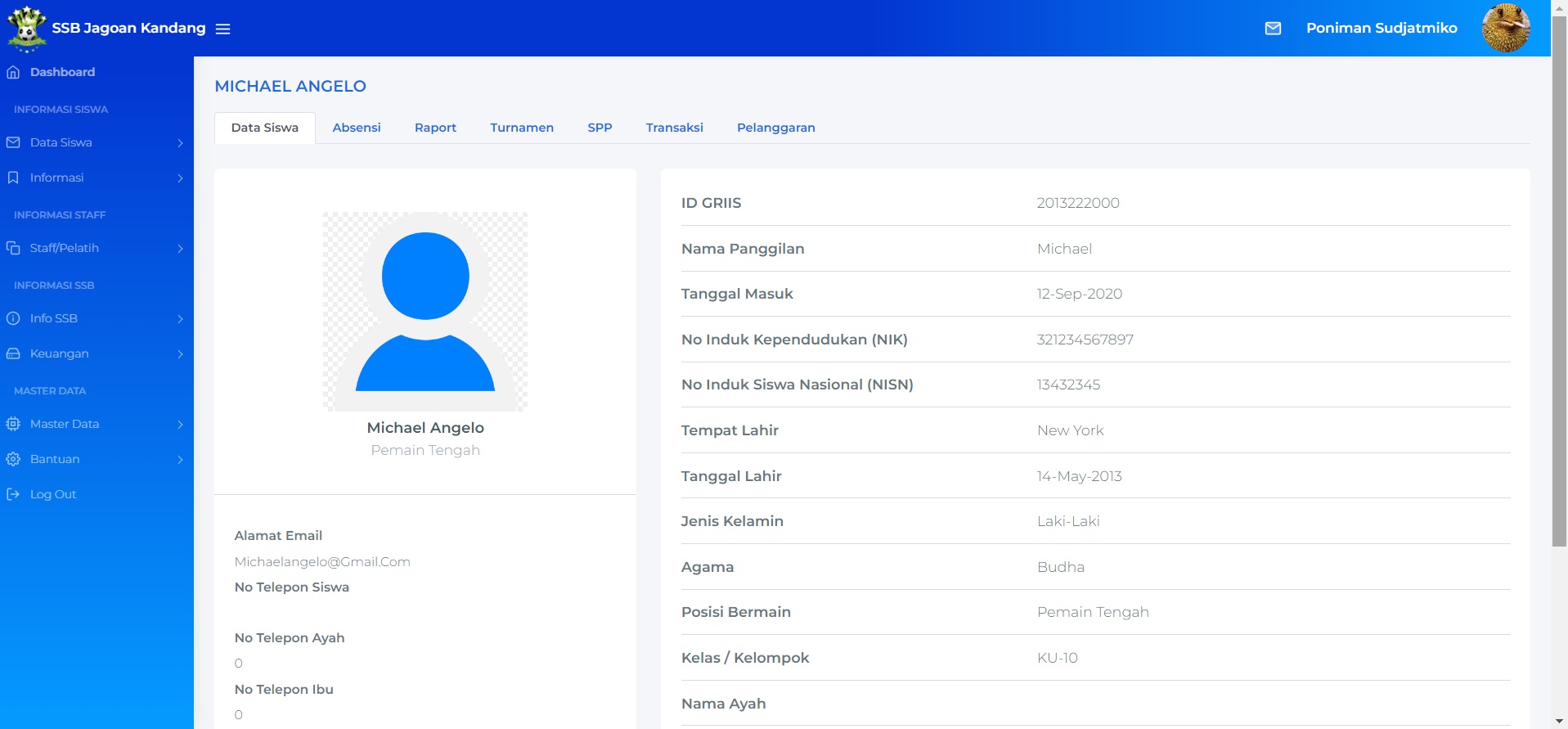View the Turnamen tab
1568x729 pixels.
pyautogui.click(x=522, y=128)
